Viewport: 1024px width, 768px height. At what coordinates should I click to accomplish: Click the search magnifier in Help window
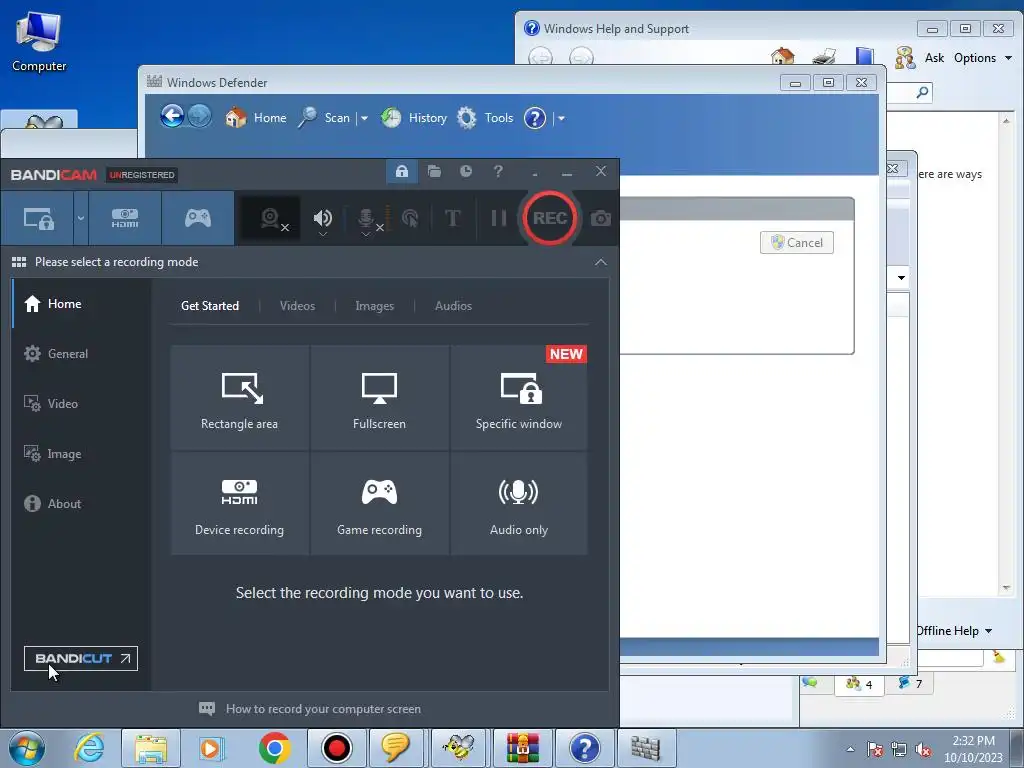click(x=923, y=92)
